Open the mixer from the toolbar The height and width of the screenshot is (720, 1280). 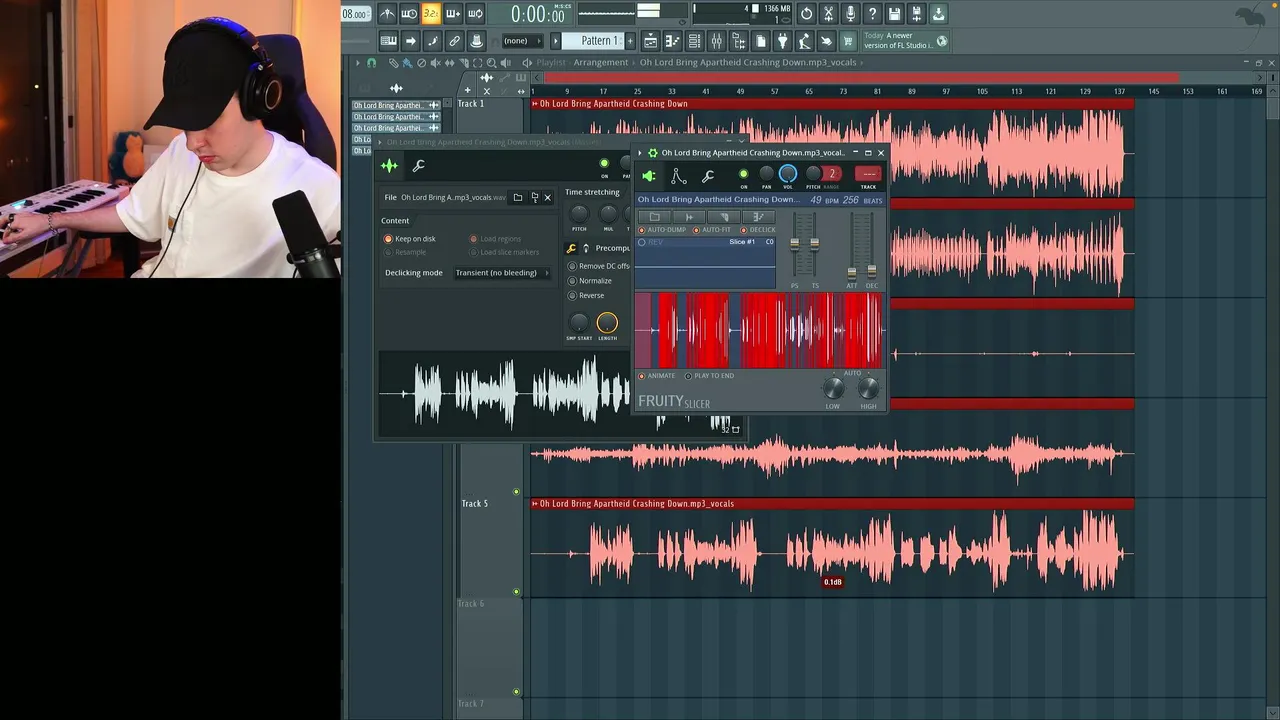716,41
